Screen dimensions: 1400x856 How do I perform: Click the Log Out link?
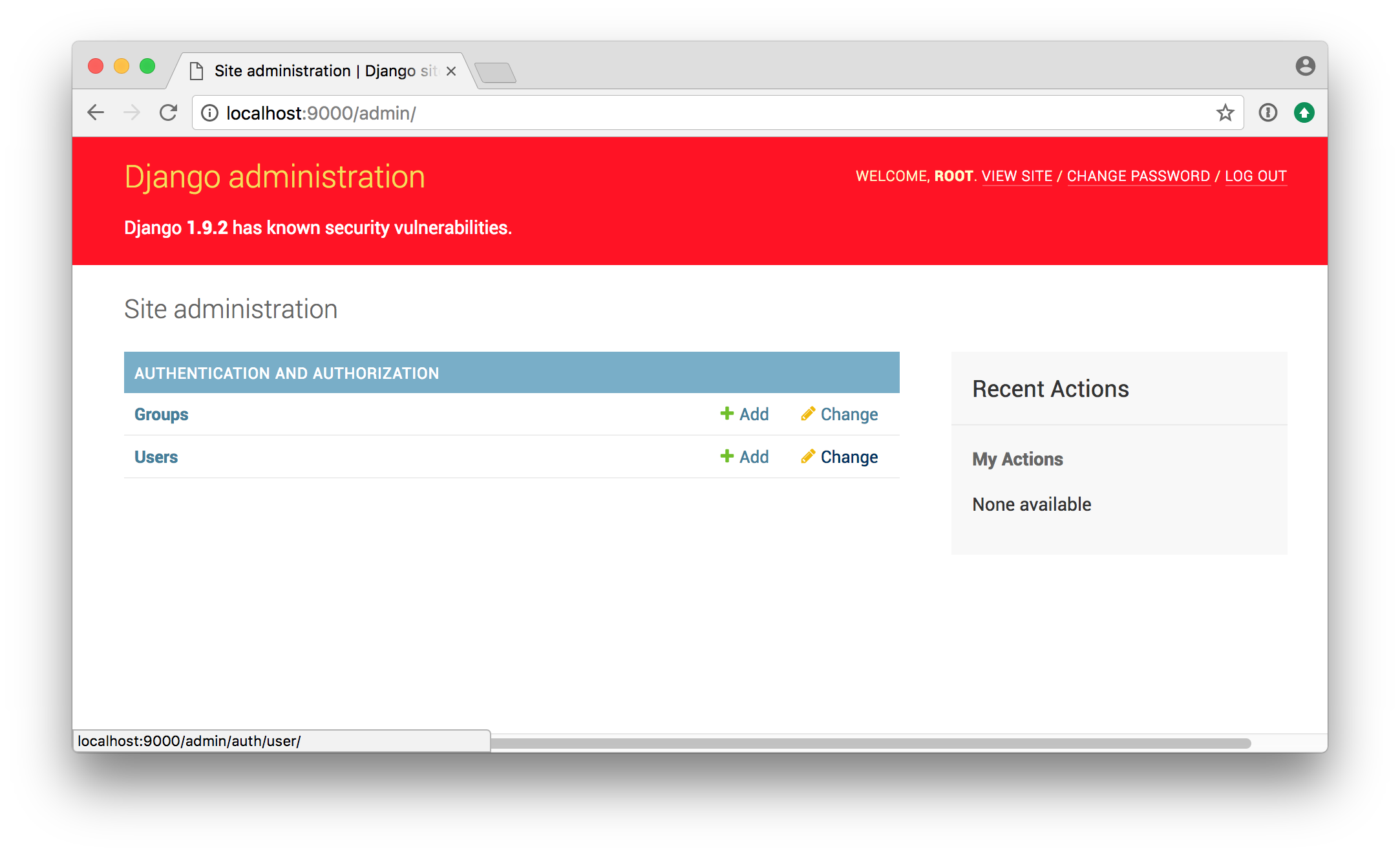1255,176
